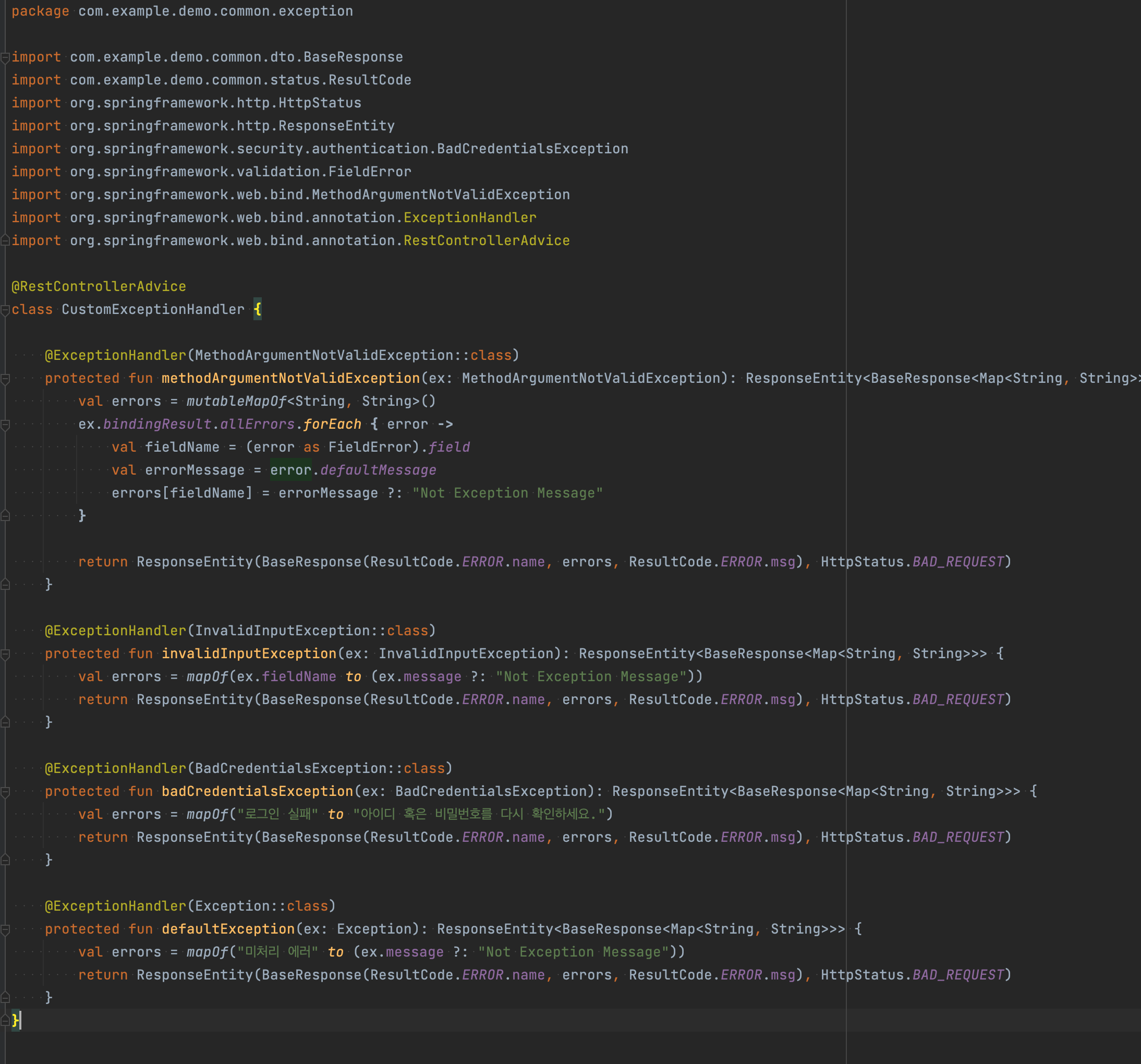Viewport: 1141px width, 1064px height.
Task: Click the defaultException function name
Action: pyautogui.click(x=228, y=929)
